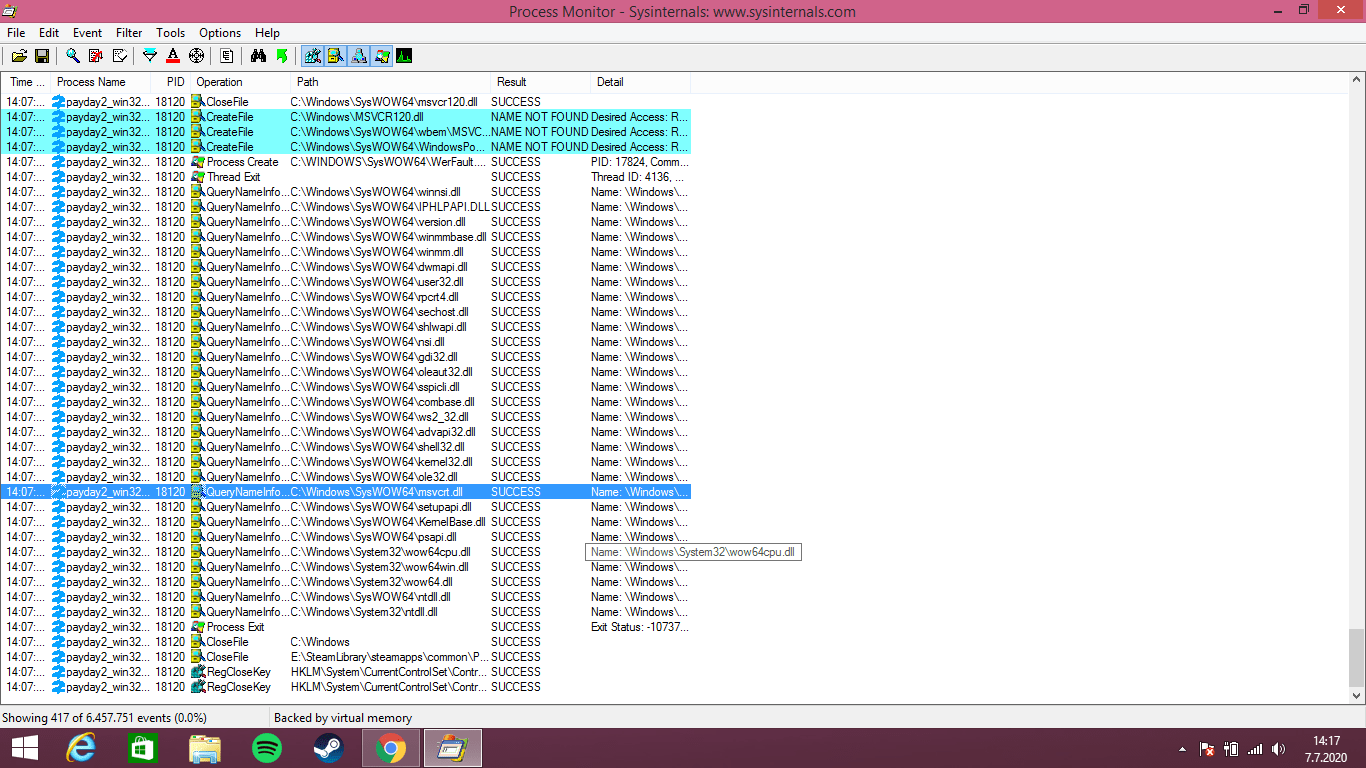Click the battery tray icon
1366x768 pixels.
pyautogui.click(x=1231, y=749)
